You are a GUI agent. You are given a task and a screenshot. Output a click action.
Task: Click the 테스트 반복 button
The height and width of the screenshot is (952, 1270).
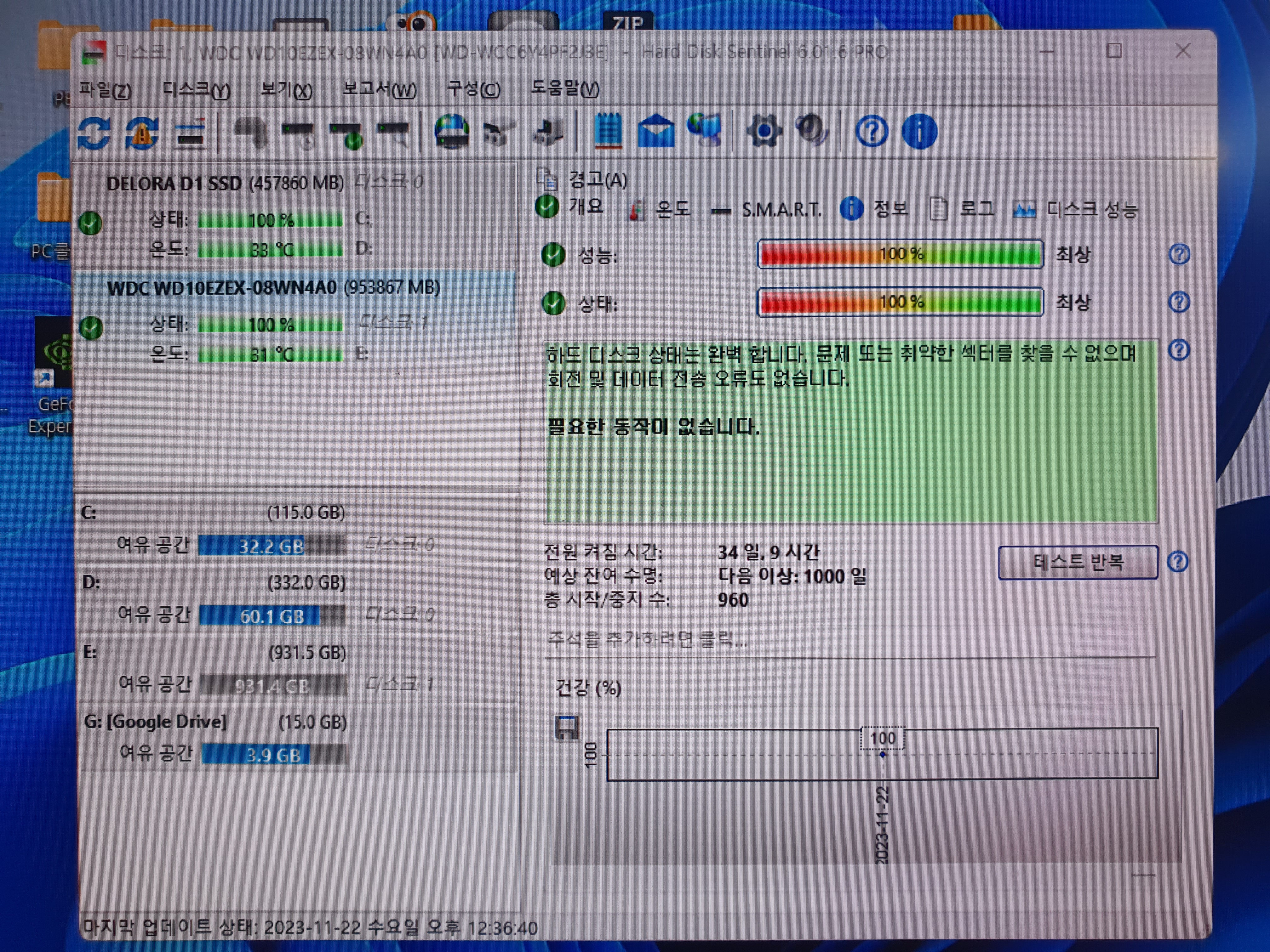pyautogui.click(x=1078, y=562)
